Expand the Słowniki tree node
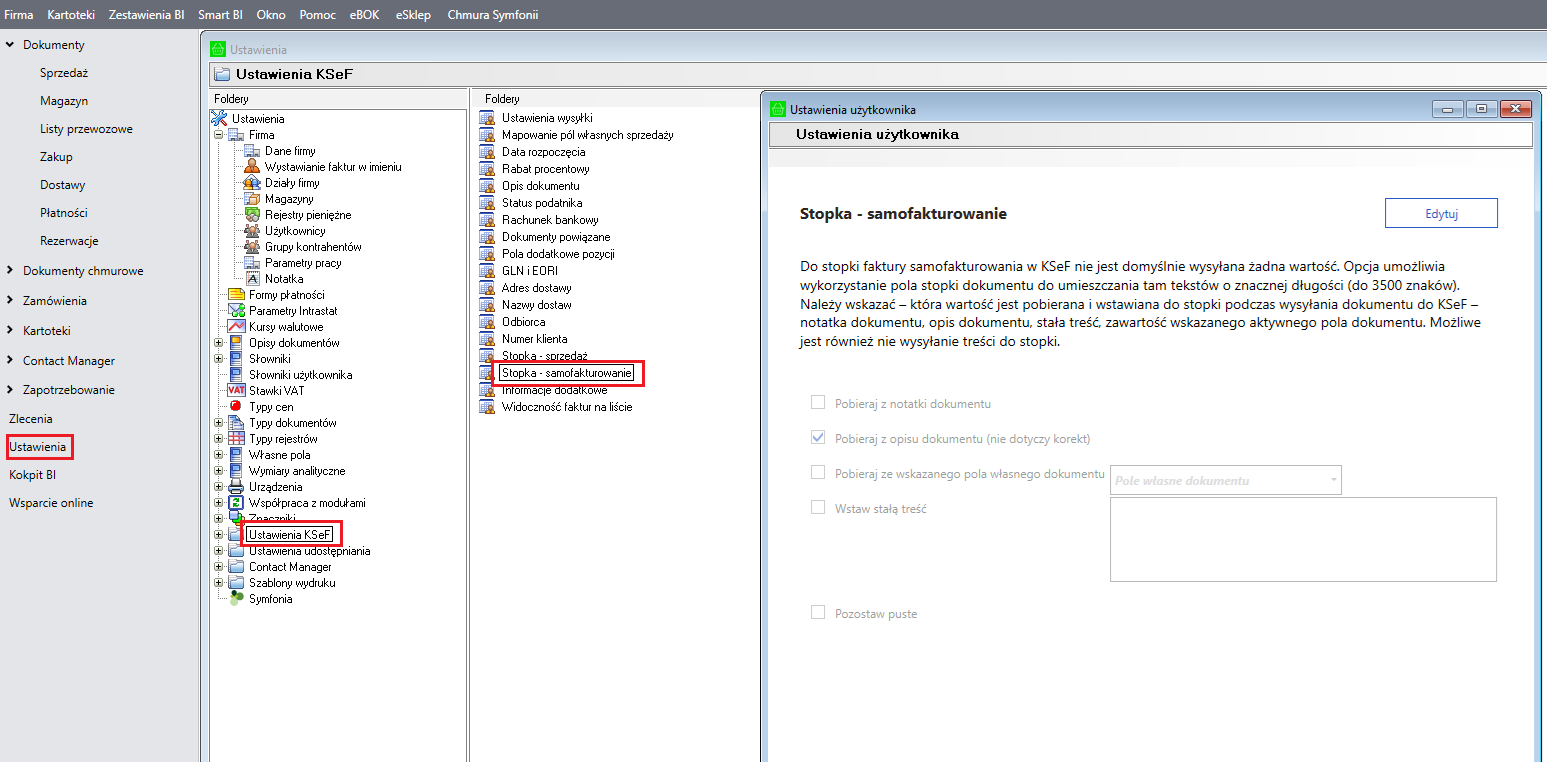This screenshot has width=1547, height=762. point(218,359)
